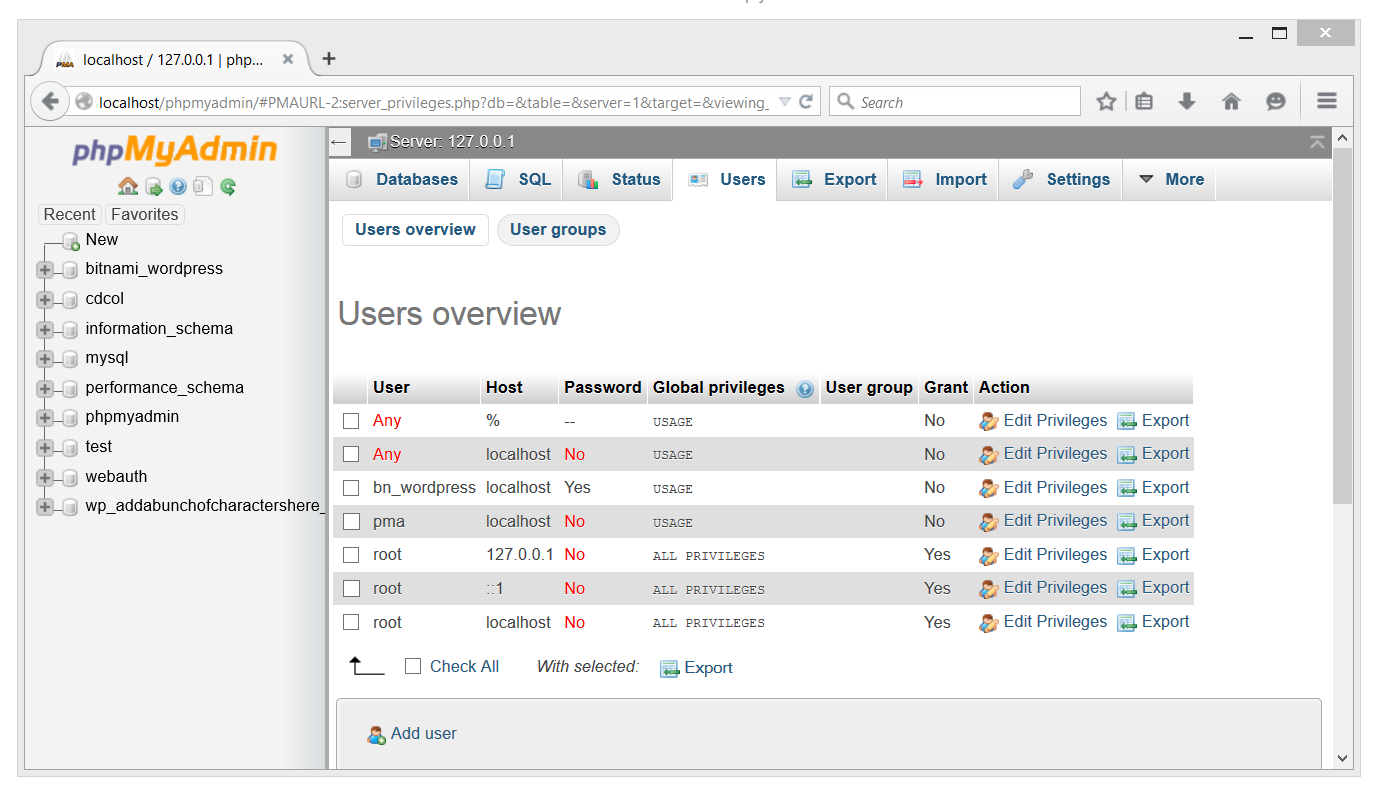Click Edit Privileges for root localhost
This screenshot has width=1381, height=793.
coord(1055,622)
